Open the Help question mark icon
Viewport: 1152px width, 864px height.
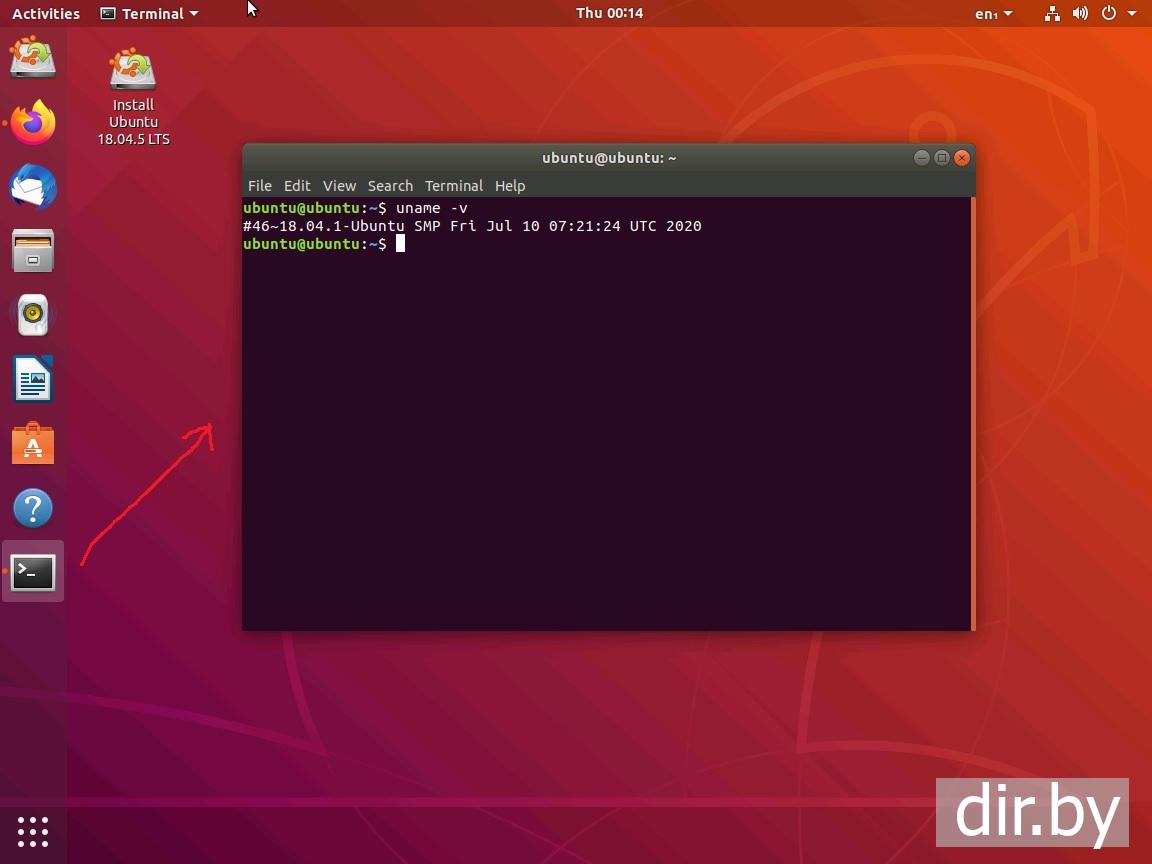(x=33, y=508)
